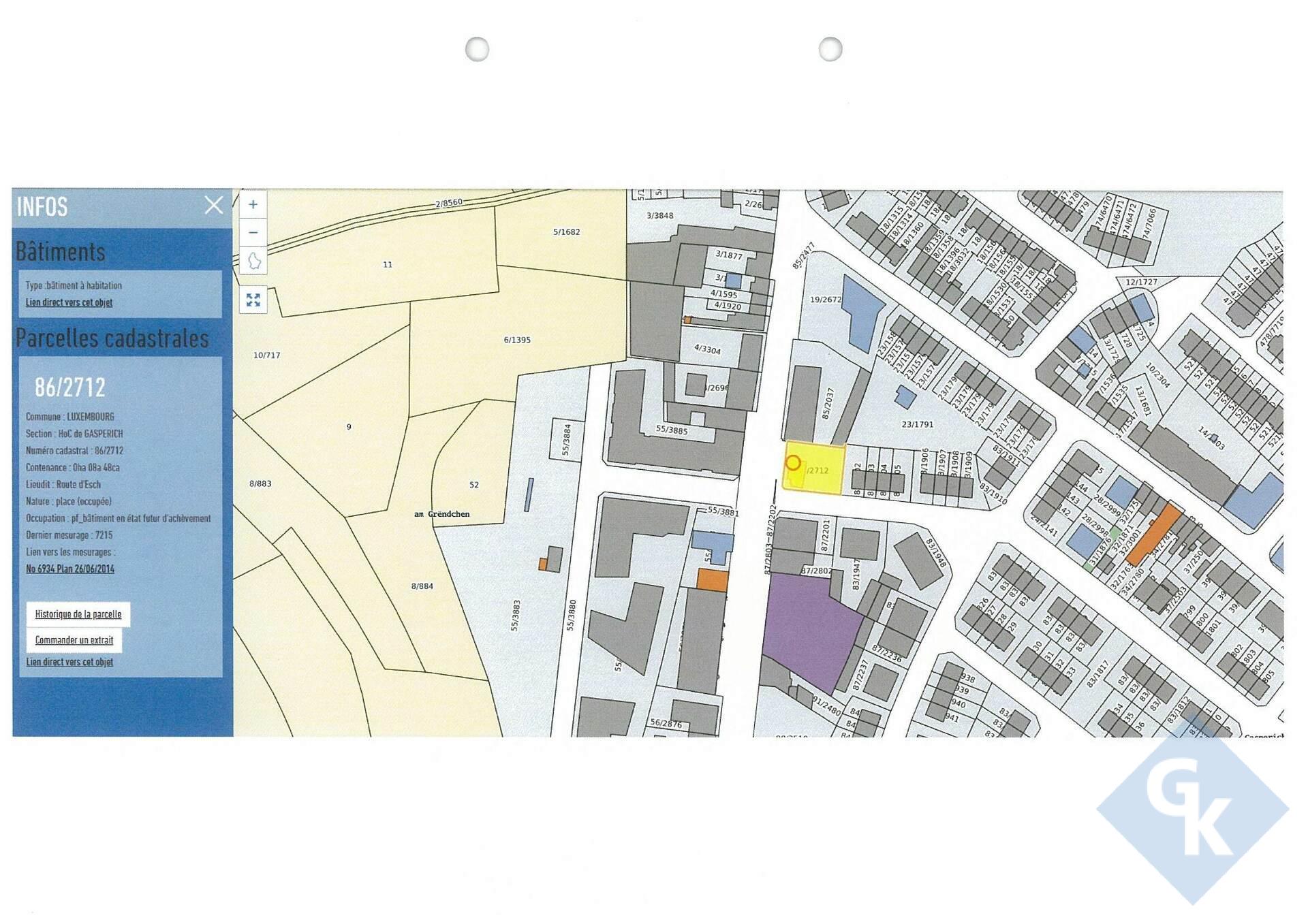Select the long orange building at right
1308x924 pixels.
tap(1153, 535)
